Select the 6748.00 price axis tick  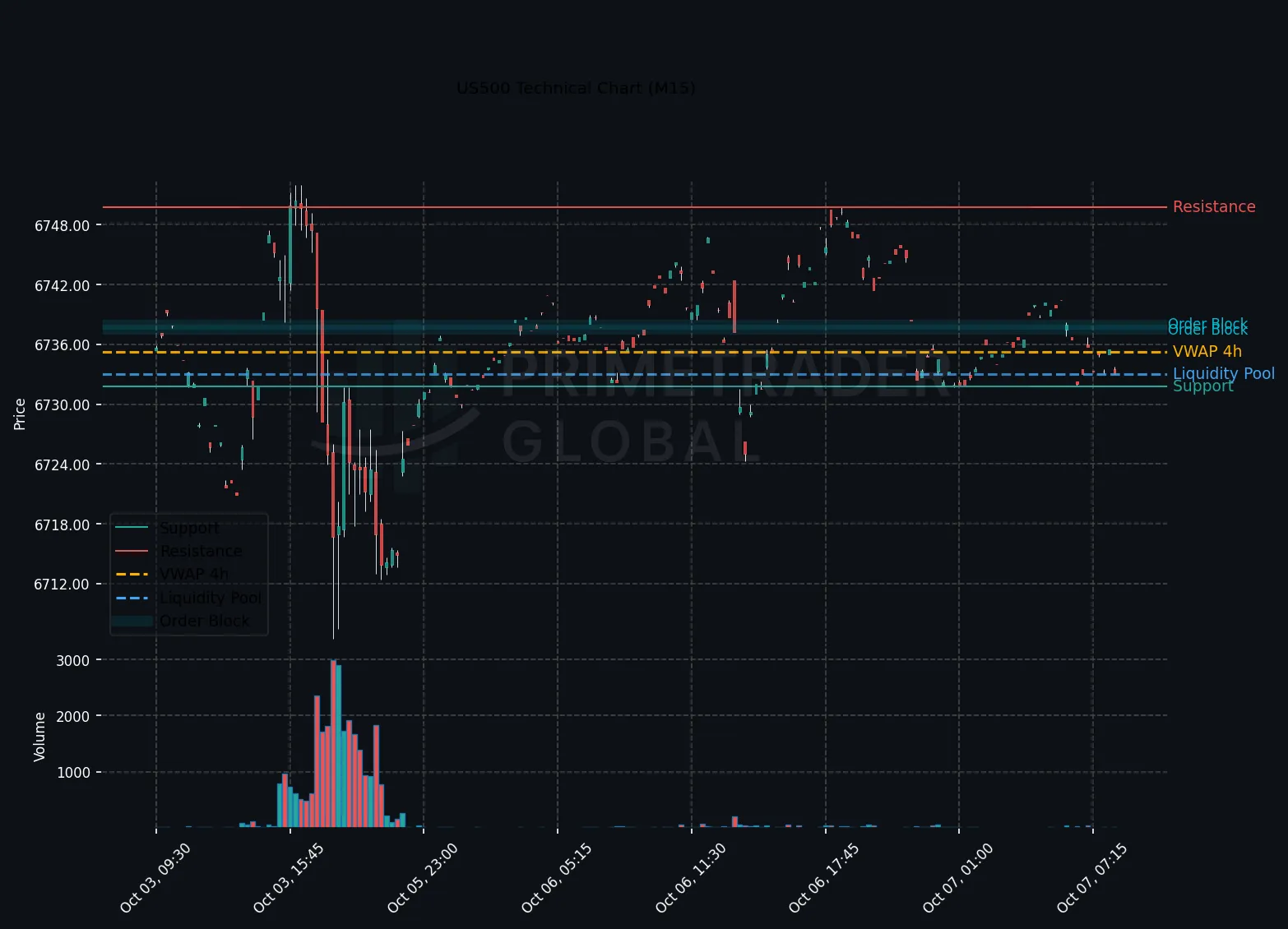point(62,225)
